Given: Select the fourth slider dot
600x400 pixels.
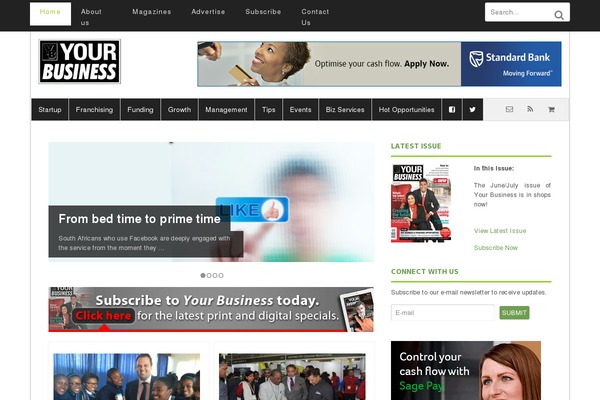Looking at the screenshot, I should [x=221, y=275].
